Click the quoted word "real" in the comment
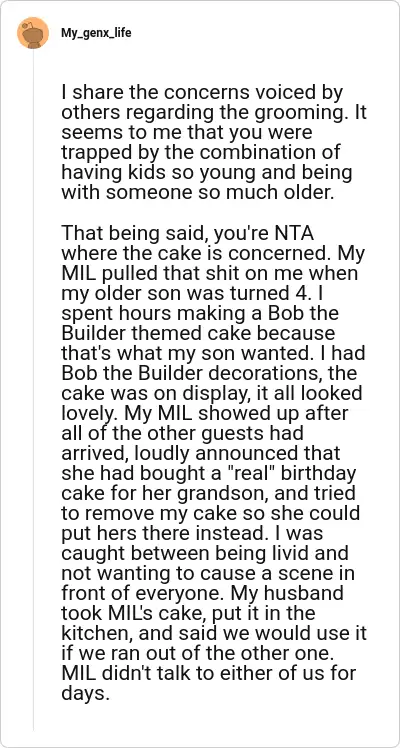This screenshot has width=400, height=748. click(251, 473)
